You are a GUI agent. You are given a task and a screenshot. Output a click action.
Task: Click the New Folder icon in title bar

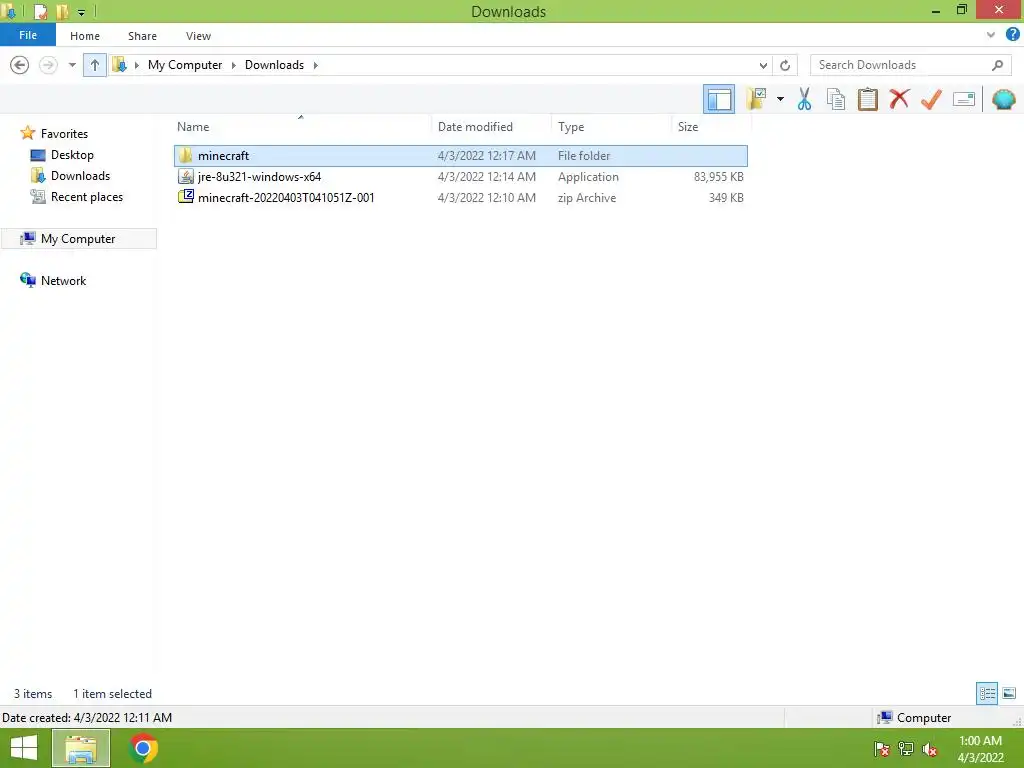[x=63, y=11]
